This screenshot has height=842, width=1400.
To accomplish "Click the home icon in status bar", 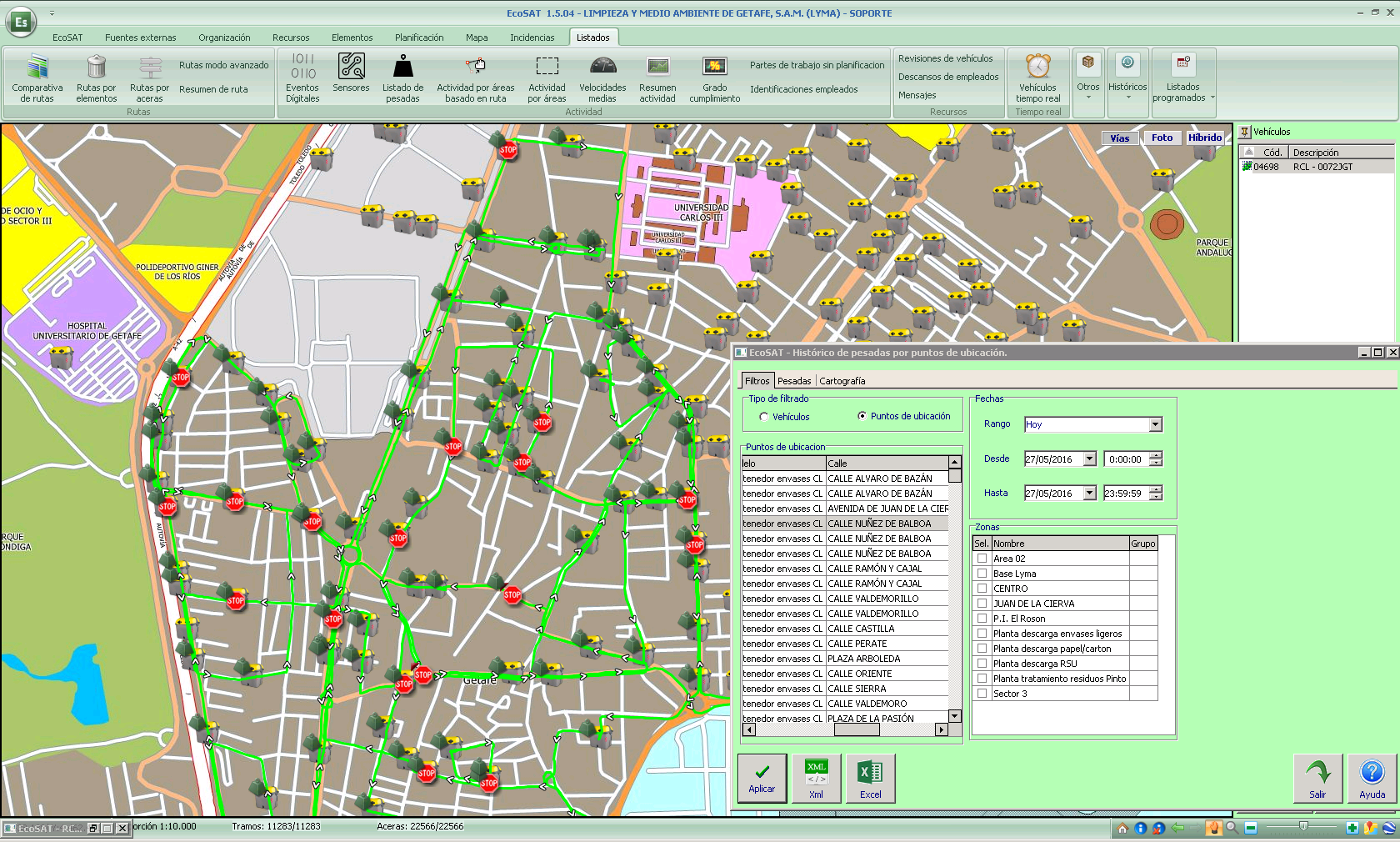I will pyautogui.click(x=1122, y=828).
